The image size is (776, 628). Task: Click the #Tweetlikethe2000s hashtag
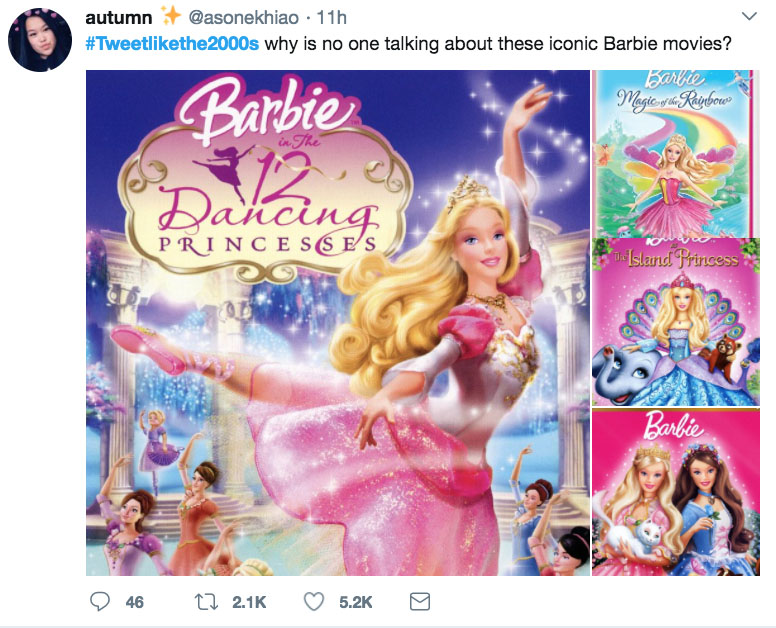tap(173, 46)
